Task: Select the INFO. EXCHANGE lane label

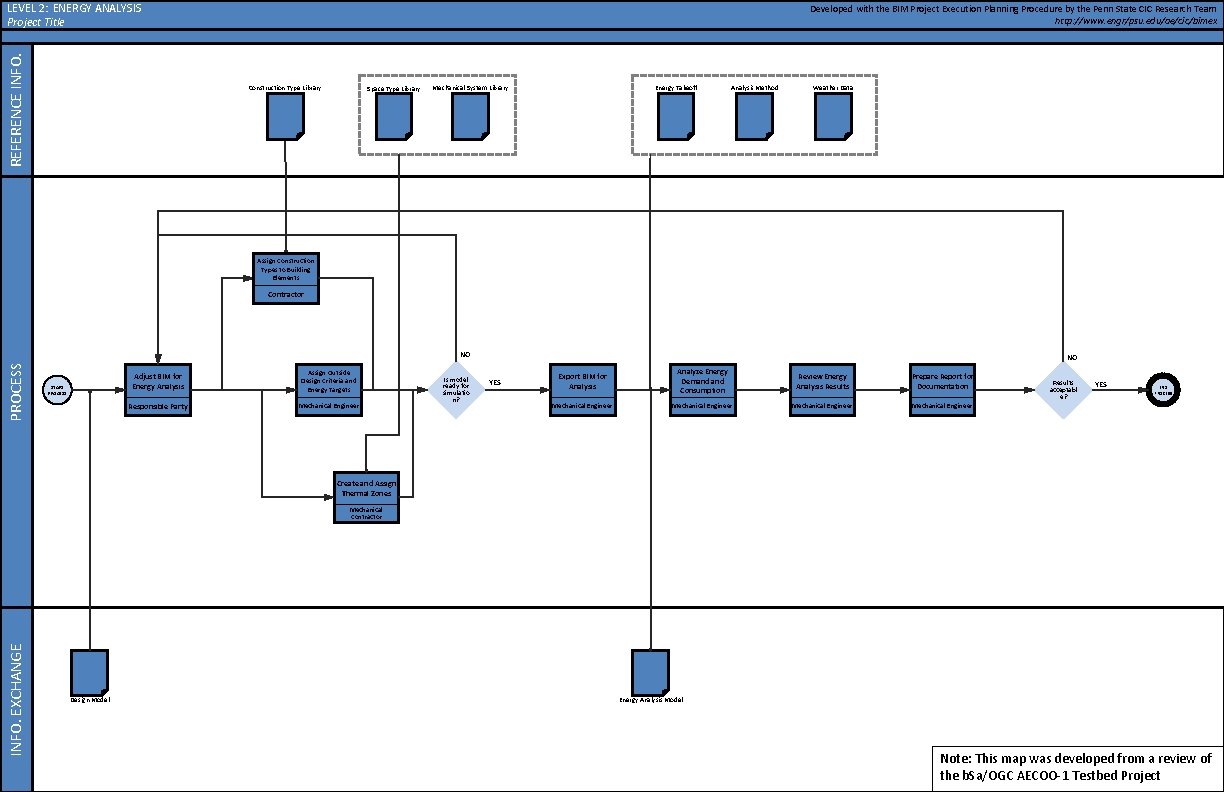Action: coord(15,699)
